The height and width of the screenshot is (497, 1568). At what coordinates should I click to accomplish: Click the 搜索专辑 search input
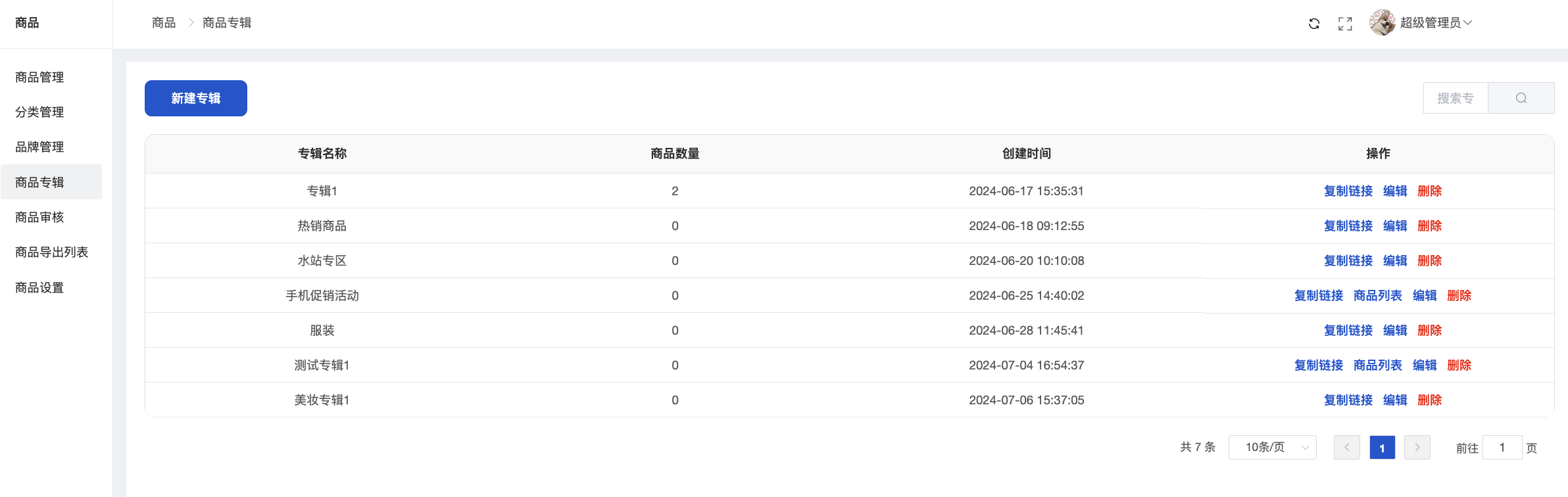click(1456, 98)
